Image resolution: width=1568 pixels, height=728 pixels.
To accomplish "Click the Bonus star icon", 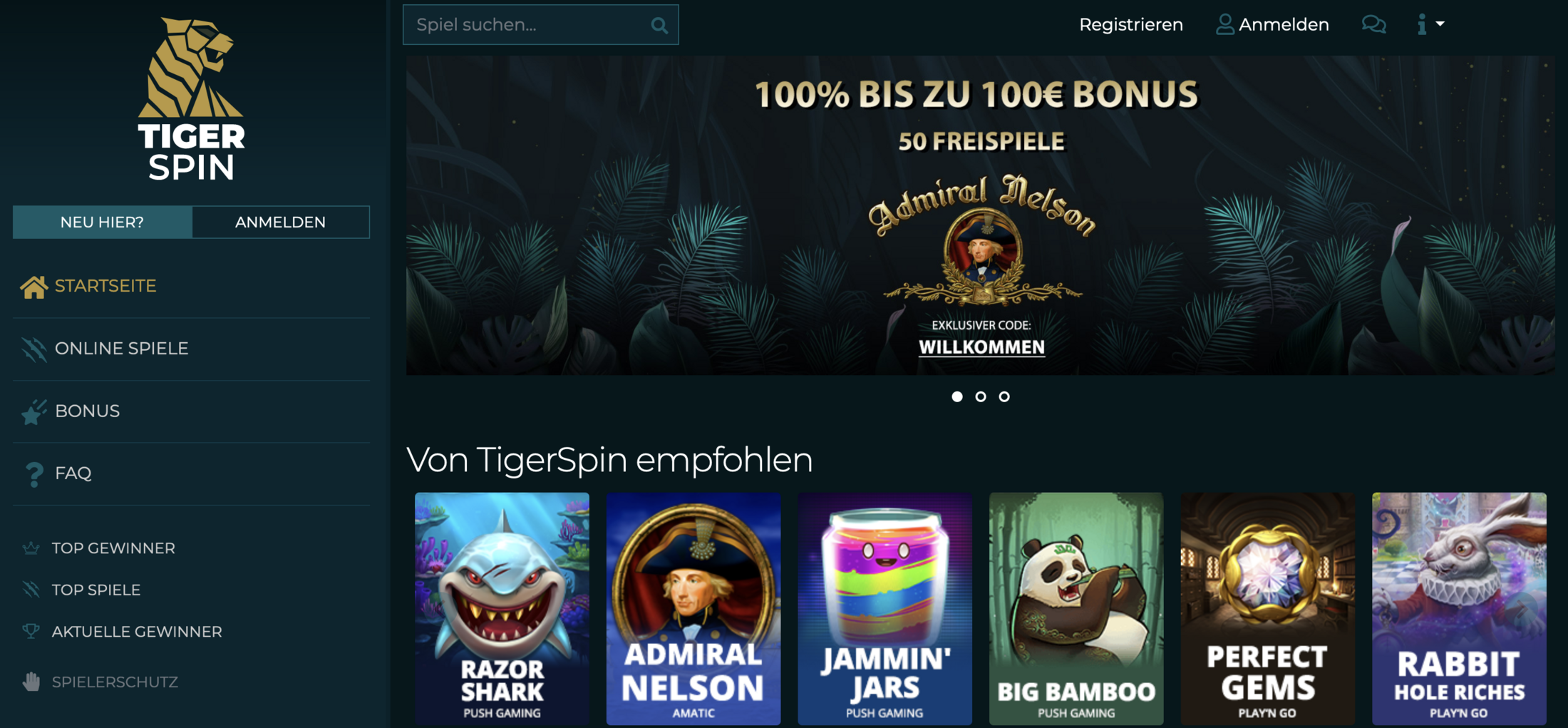I will (33, 411).
